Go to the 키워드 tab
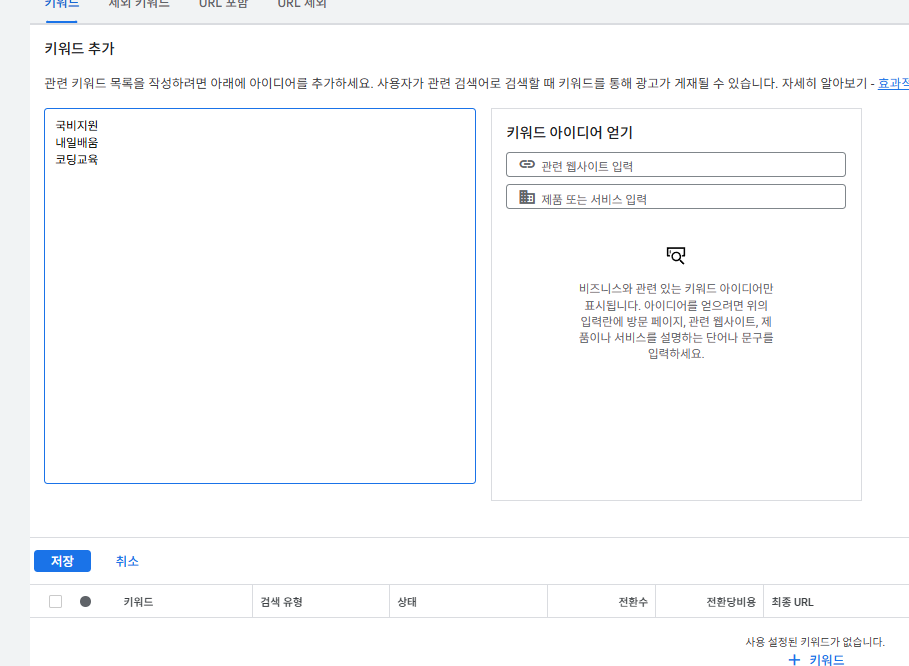909x666 pixels. coord(62,5)
